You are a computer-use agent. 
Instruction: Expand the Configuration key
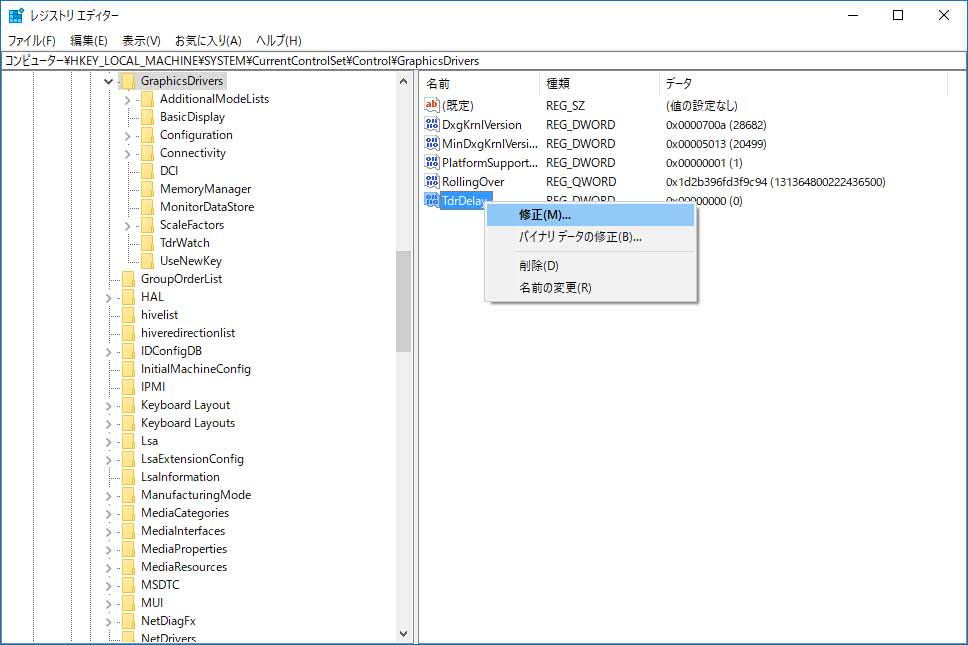[x=127, y=135]
